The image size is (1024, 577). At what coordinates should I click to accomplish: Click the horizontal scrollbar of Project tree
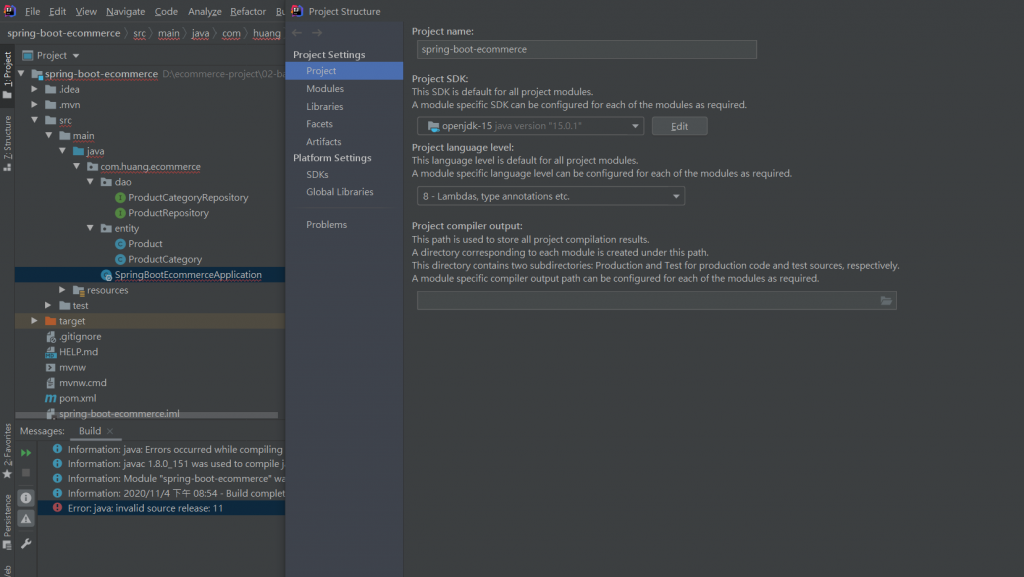coord(146,415)
